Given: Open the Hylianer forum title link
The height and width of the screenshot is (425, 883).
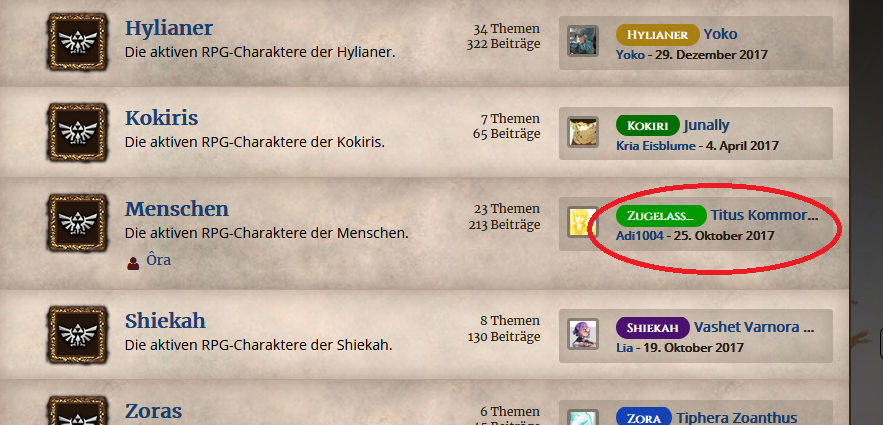Looking at the screenshot, I should (168, 28).
